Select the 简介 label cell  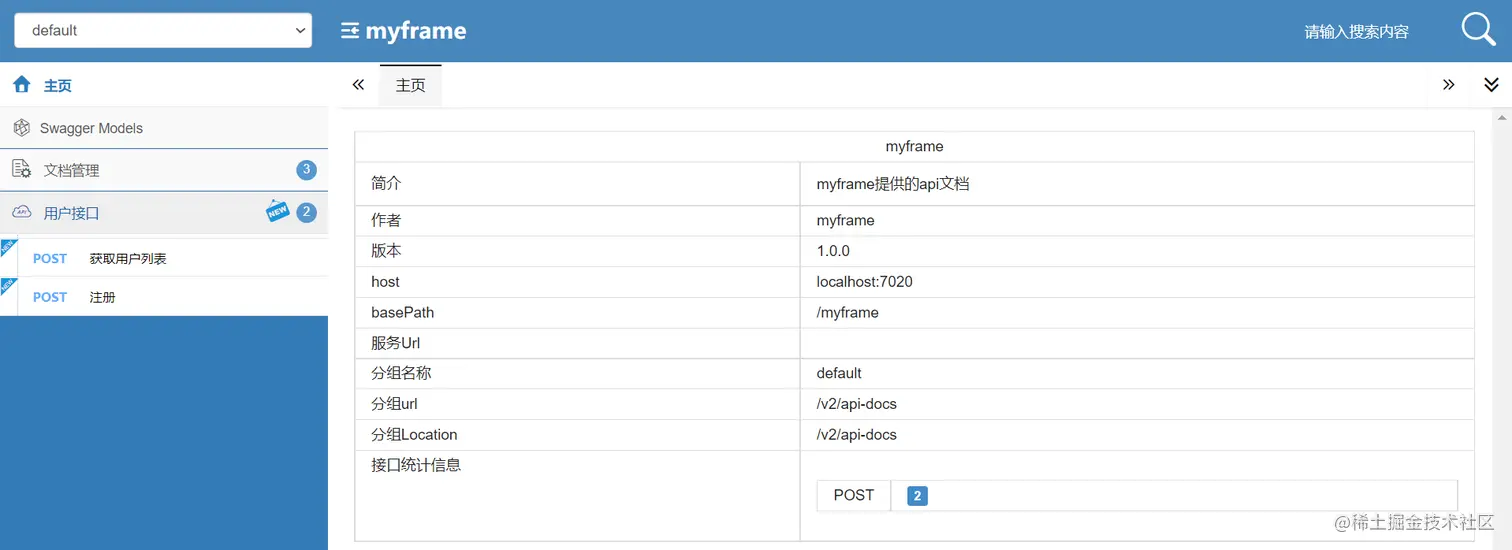point(577,184)
